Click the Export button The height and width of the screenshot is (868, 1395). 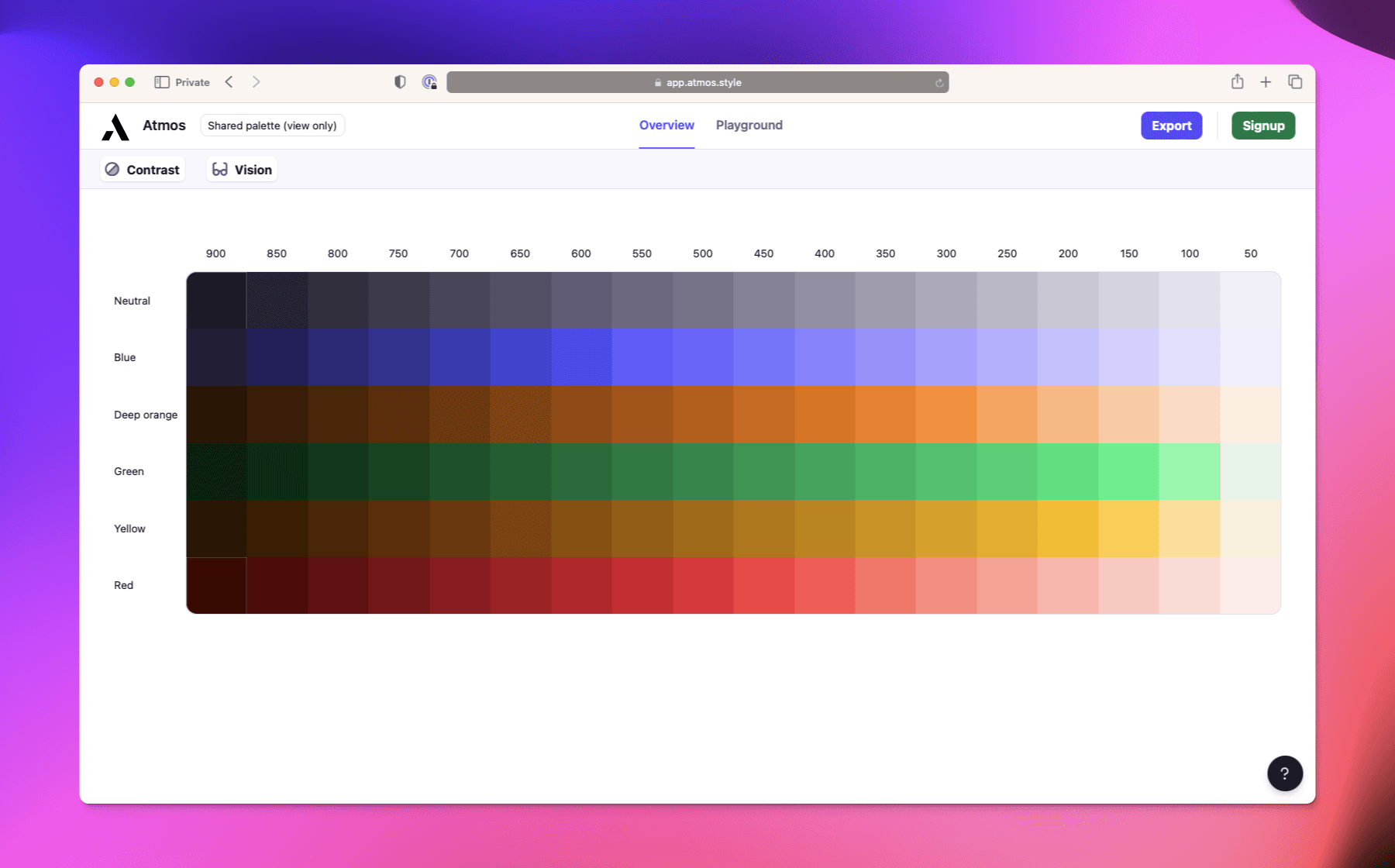click(1171, 125)
